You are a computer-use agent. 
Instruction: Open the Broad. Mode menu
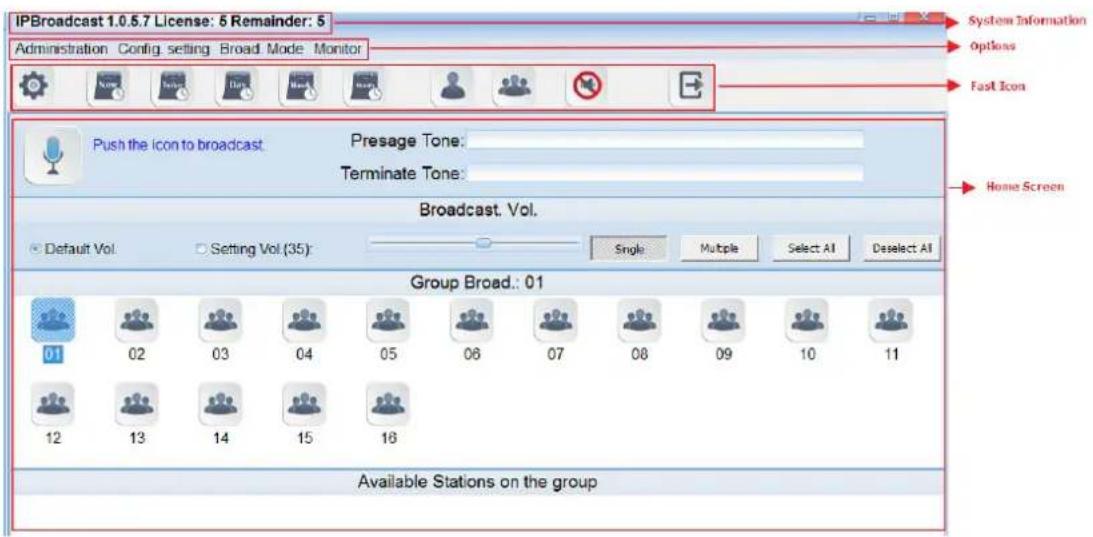(261, 50)
